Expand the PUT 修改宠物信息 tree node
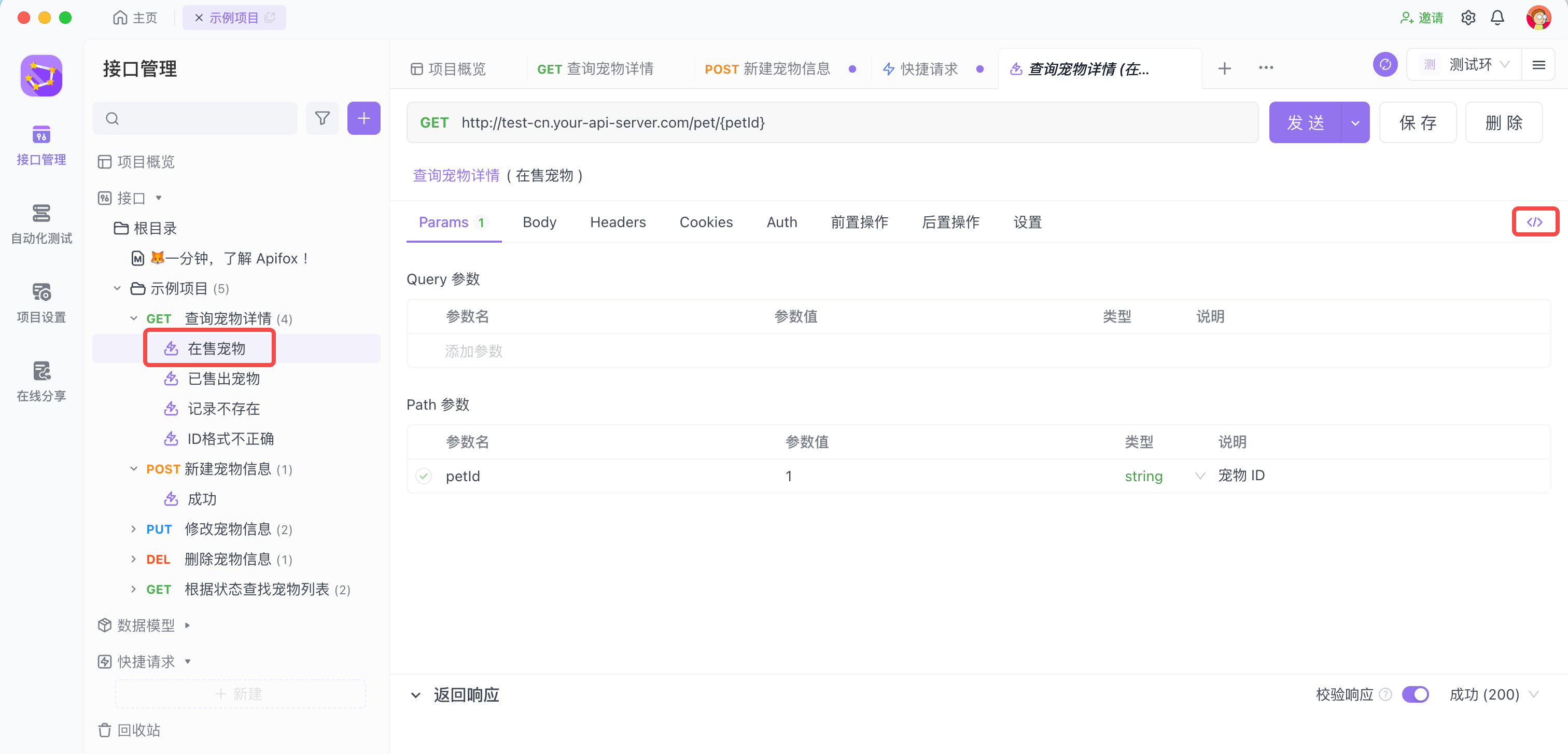 (x=133, y=529)
